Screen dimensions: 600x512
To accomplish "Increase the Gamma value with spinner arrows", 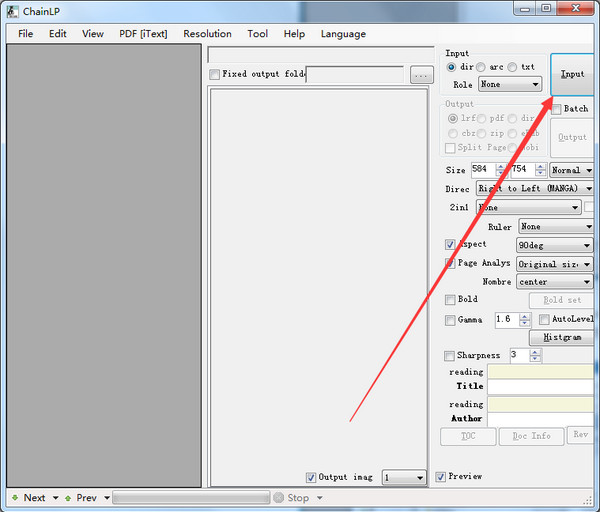I will (525, 316).
